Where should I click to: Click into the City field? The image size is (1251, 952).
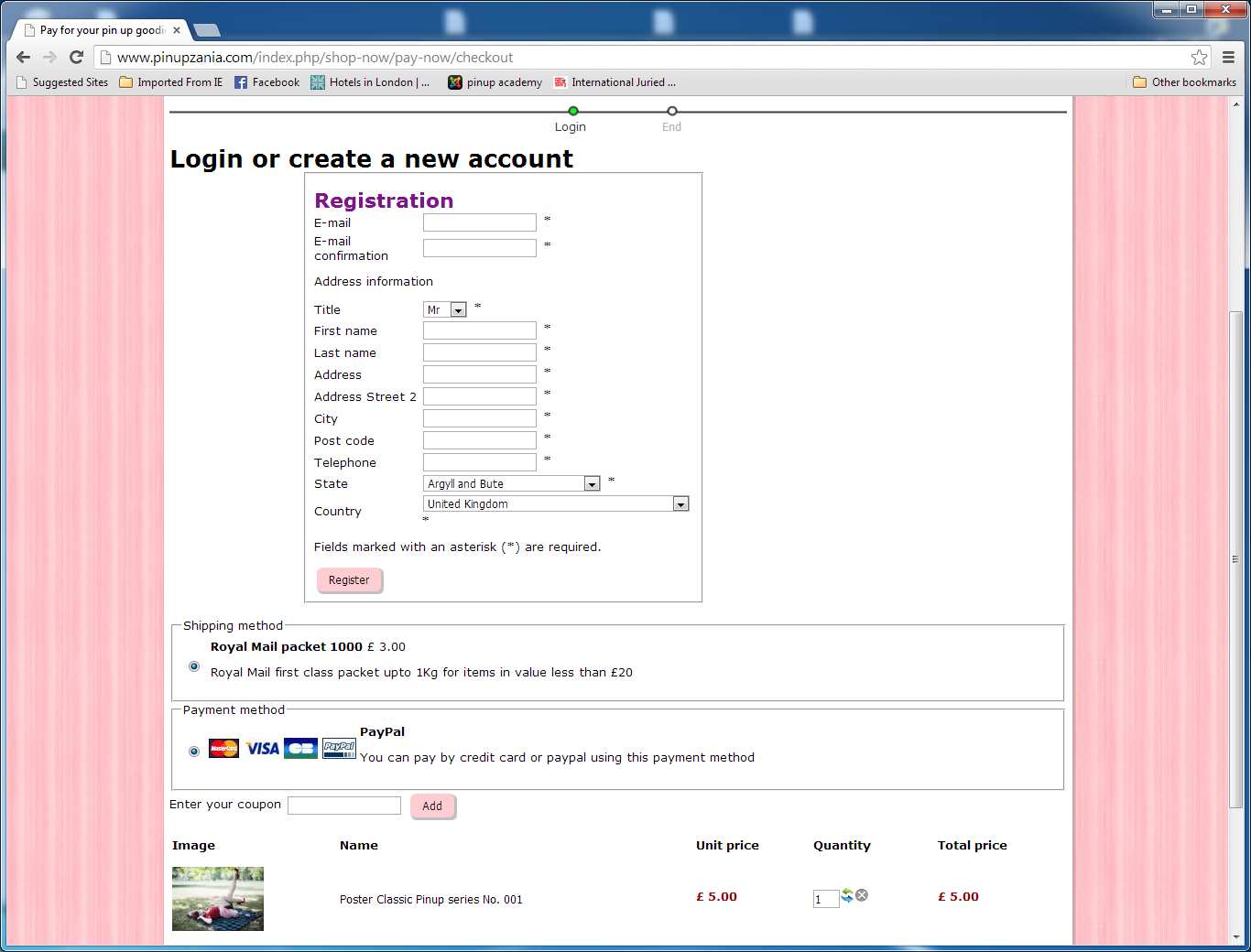tap(480, 418)
